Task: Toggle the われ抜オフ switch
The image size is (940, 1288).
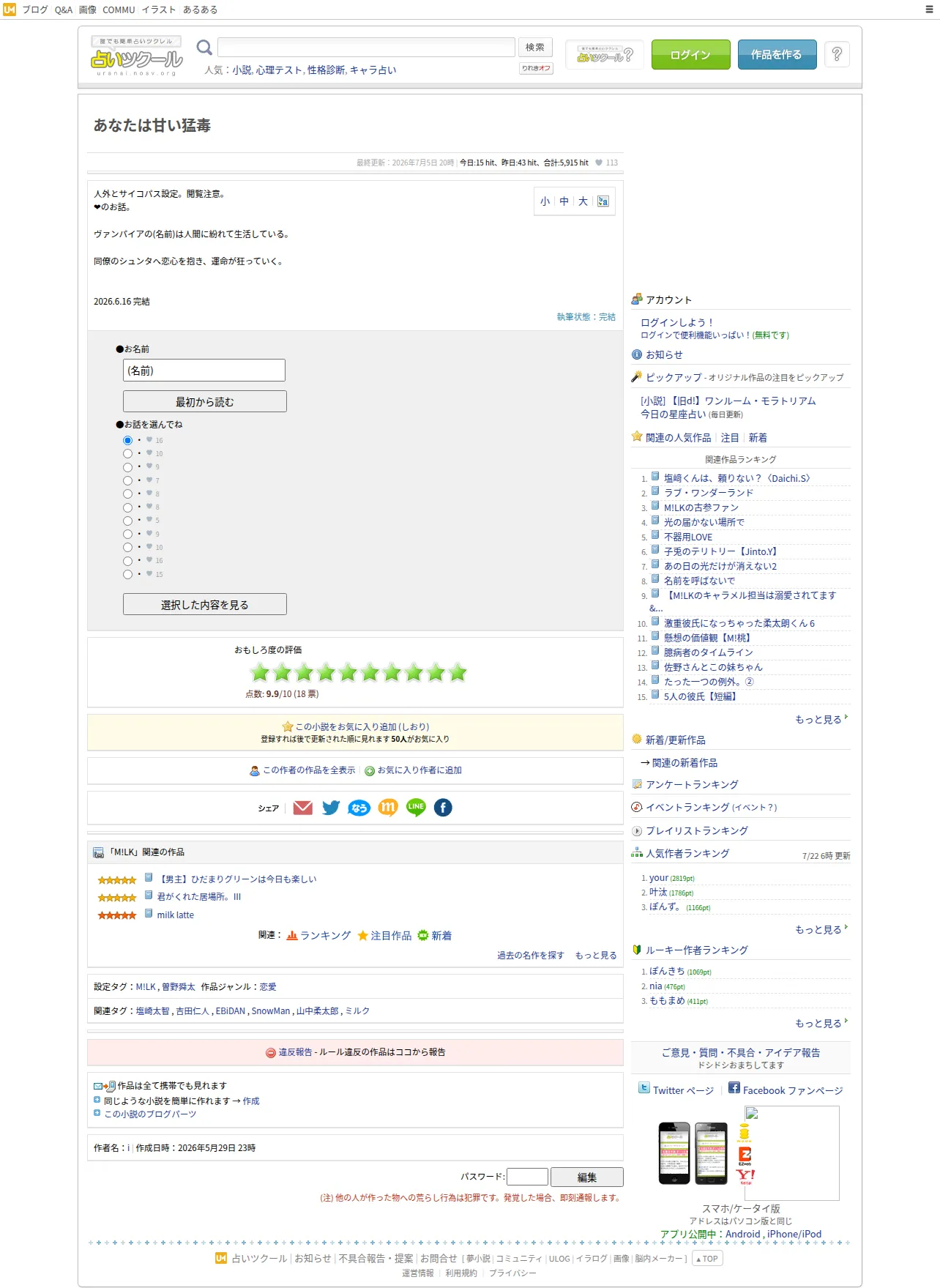Action: [536, 68]
